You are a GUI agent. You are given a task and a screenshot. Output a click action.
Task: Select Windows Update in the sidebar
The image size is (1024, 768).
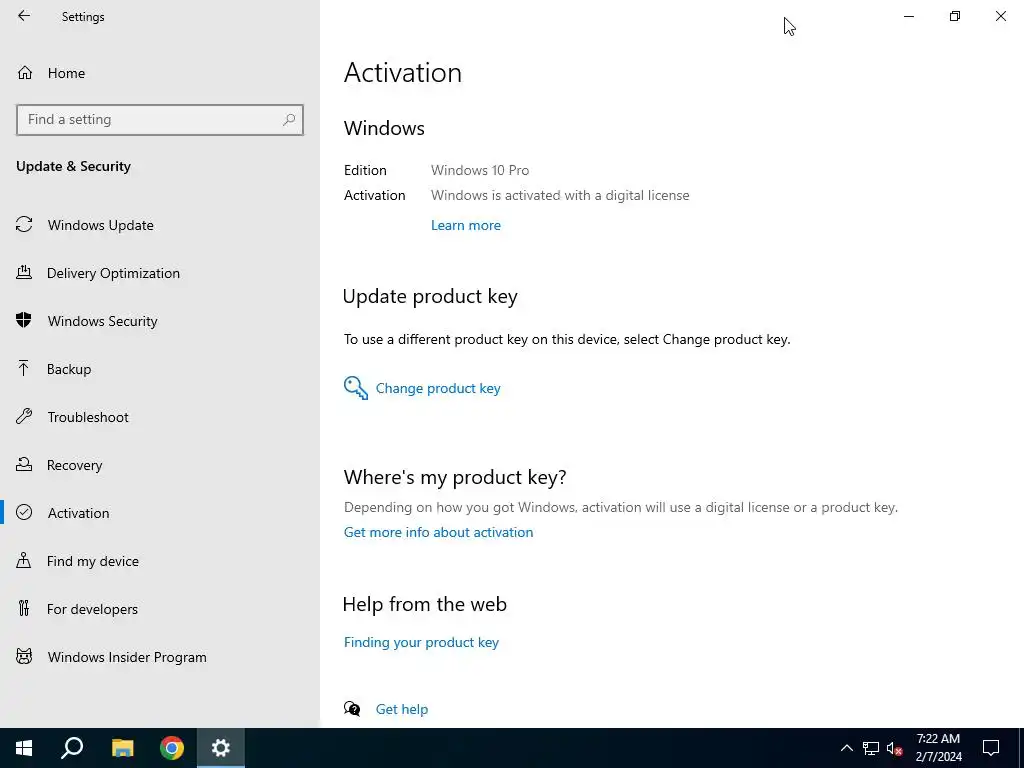tap(101, 225)
